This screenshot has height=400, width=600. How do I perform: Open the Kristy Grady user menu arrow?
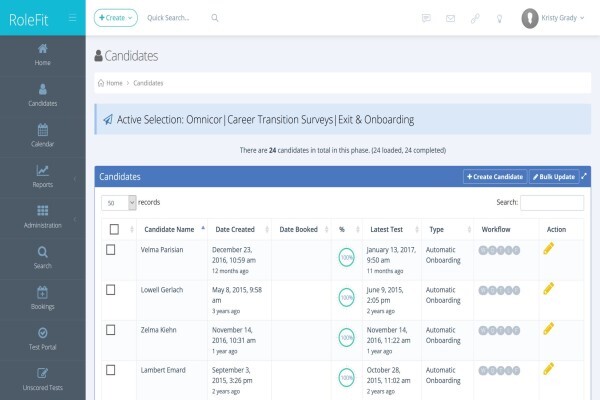point(582,18)
